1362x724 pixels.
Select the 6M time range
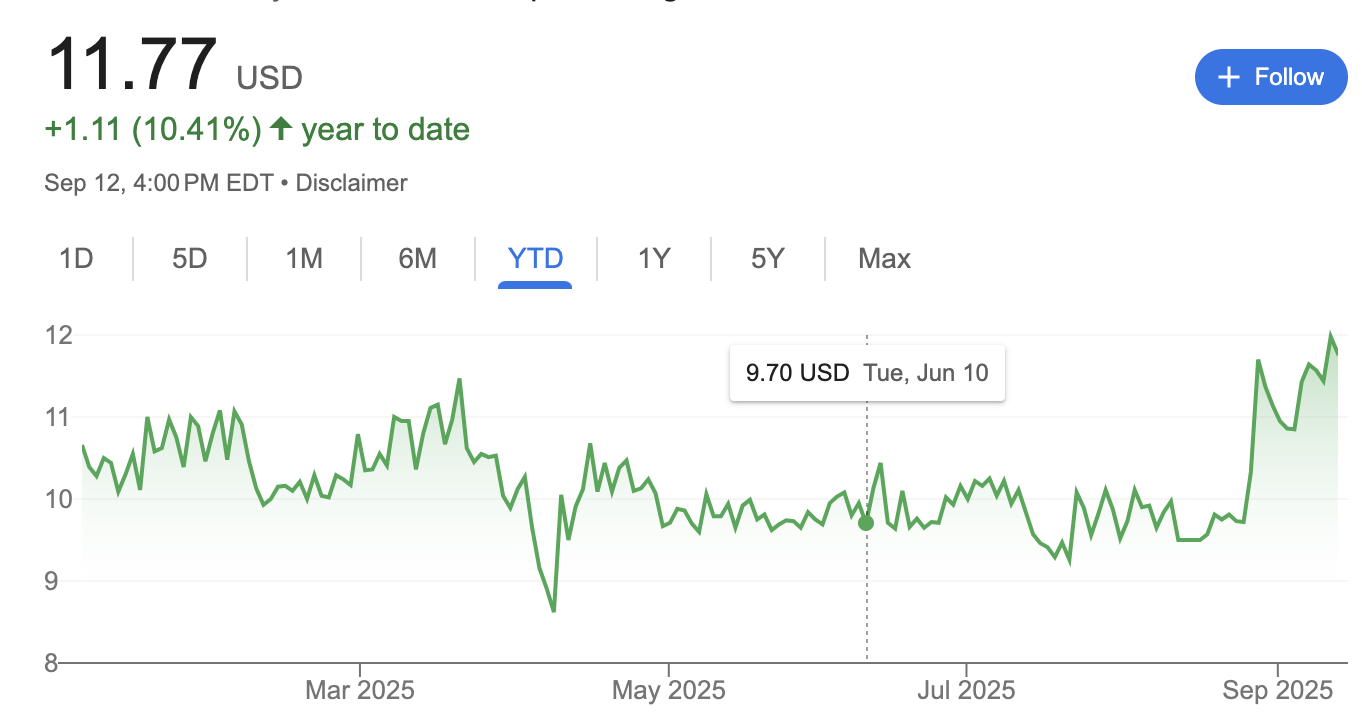(x=418, y=259)
